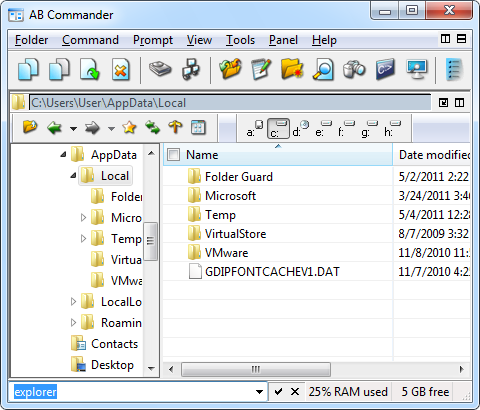This screenshot has height=410, width=480.
Task: Open the command prompt icon
Action: click(385, 69)
